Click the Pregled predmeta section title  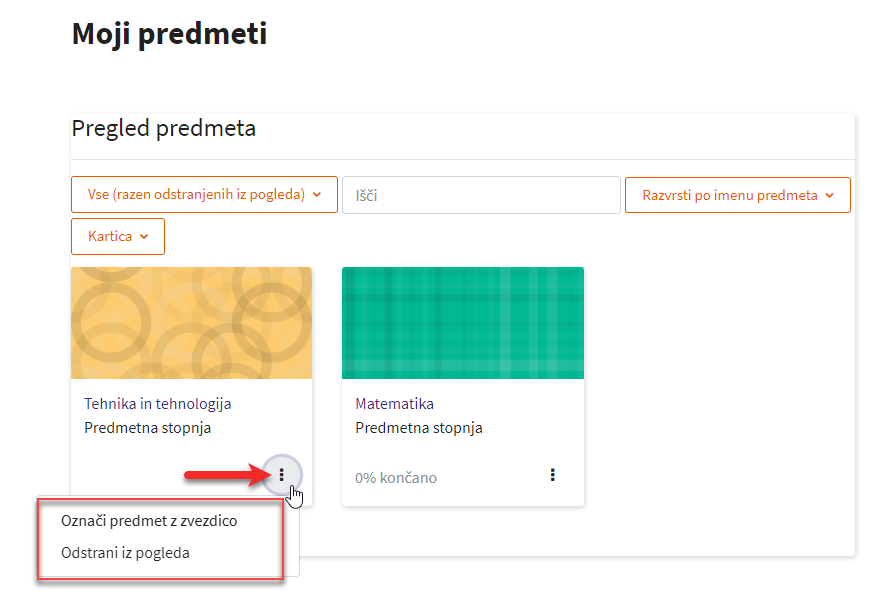[164, 129]
